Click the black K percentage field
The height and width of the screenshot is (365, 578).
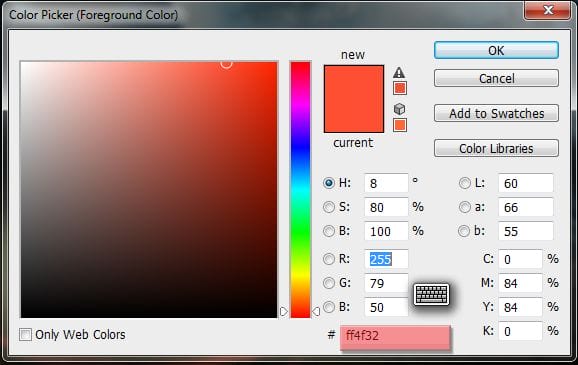(x=520, y=331)
